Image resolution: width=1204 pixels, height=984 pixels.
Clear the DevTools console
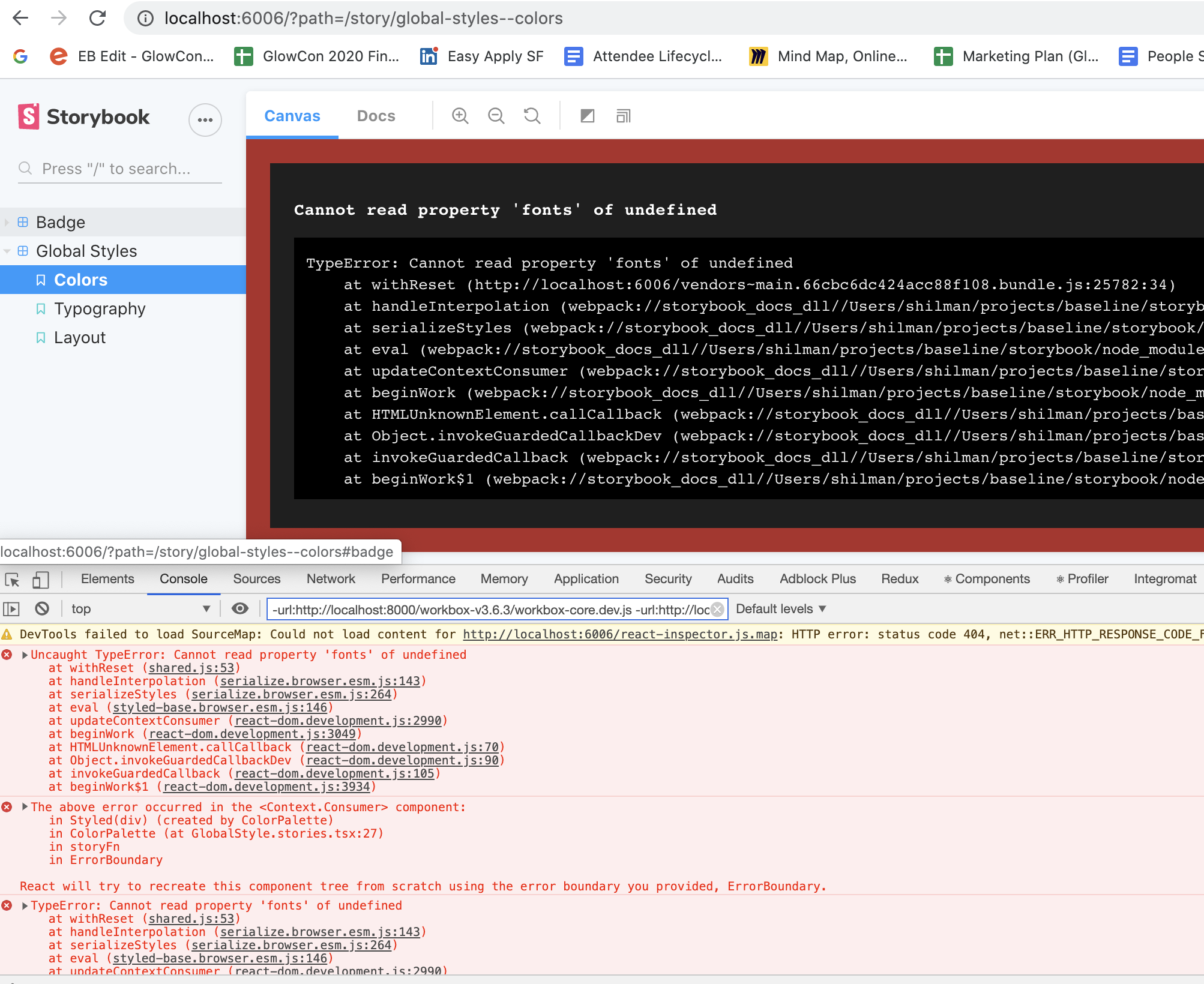(x=41, y=608)
